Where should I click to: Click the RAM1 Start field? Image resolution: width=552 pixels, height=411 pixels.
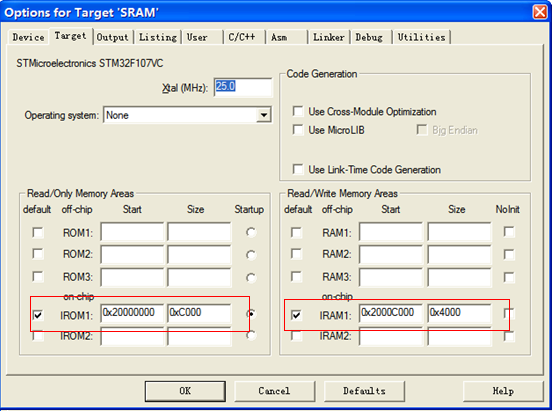(391, 231)
